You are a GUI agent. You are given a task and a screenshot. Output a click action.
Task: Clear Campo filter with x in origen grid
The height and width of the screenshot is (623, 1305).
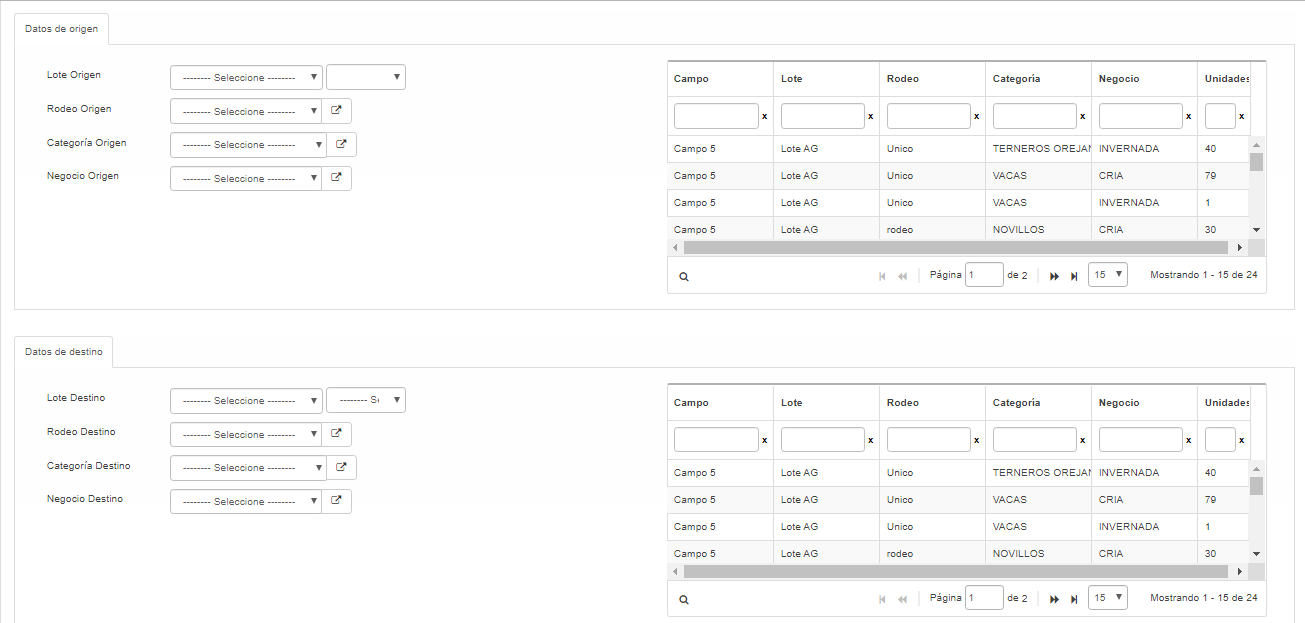(765, 117)
